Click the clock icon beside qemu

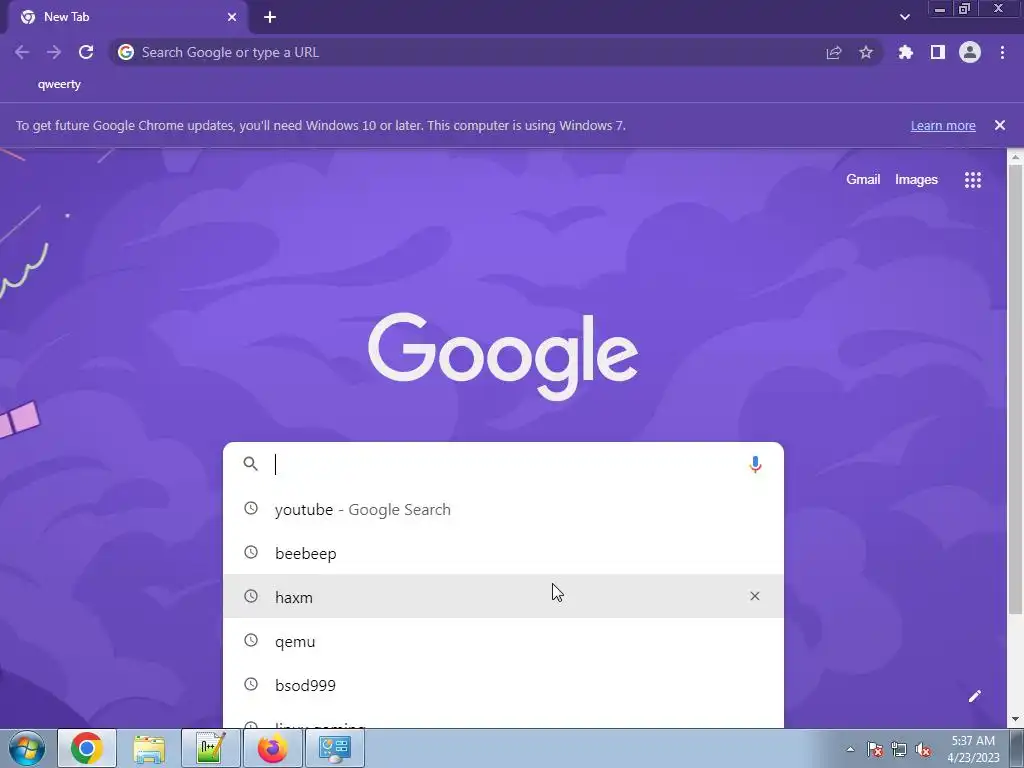coord(251,640)
